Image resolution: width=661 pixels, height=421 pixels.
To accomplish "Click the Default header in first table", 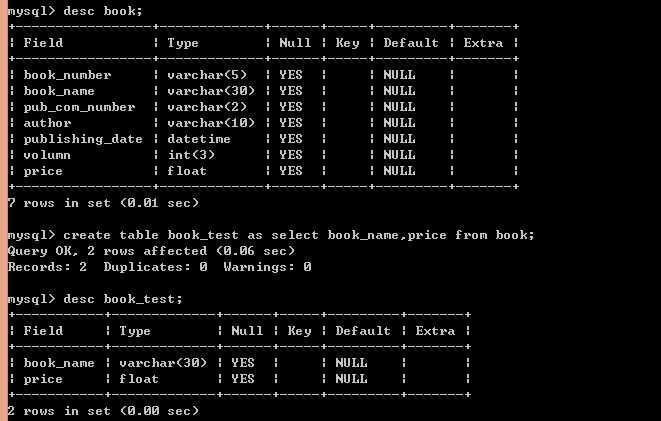I will point(411,43).
